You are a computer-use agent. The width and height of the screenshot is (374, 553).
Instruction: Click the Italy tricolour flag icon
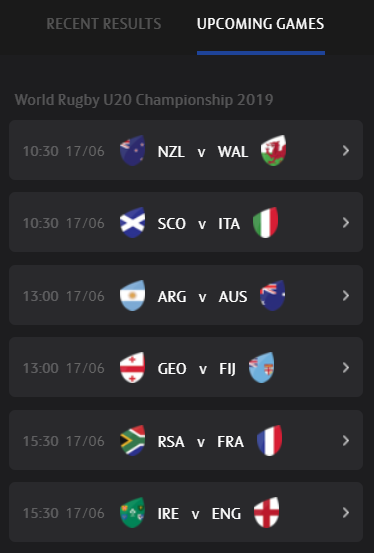tap(266, 223)
